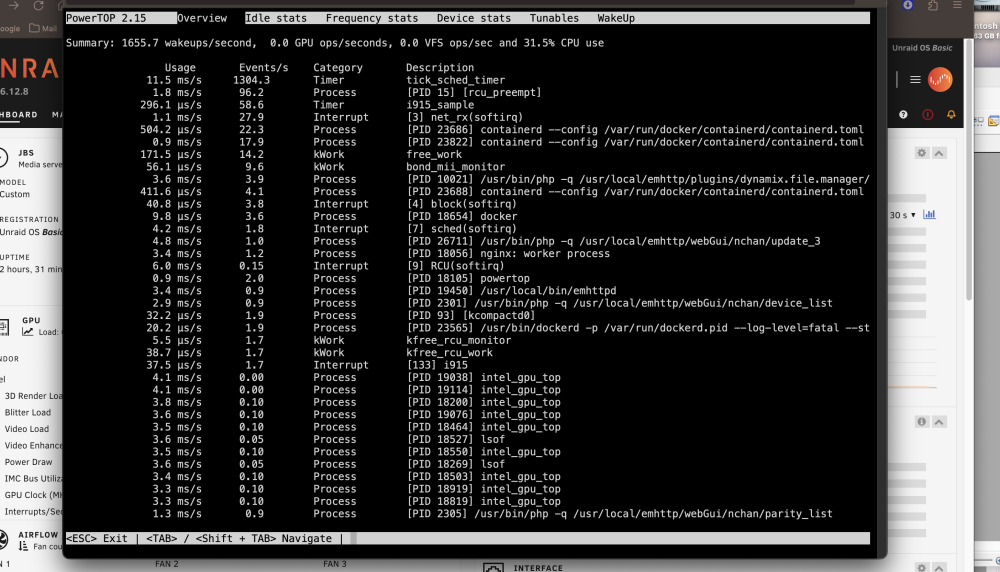Image resolution: width=1000 pixels, height=572 pixels.
Task: Open the red alert info icon
Action: tap(927, 115)
